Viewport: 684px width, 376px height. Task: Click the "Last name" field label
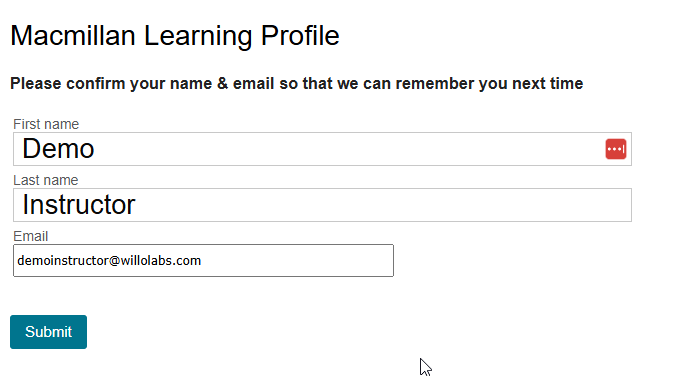(45, 180)
